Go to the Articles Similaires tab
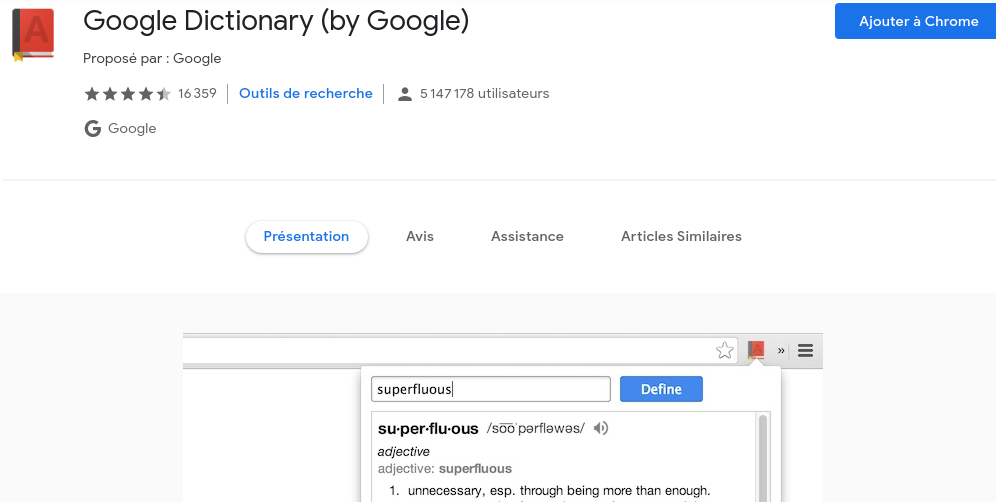This screenshot has width=996, height=502. (x=681, y=237)
